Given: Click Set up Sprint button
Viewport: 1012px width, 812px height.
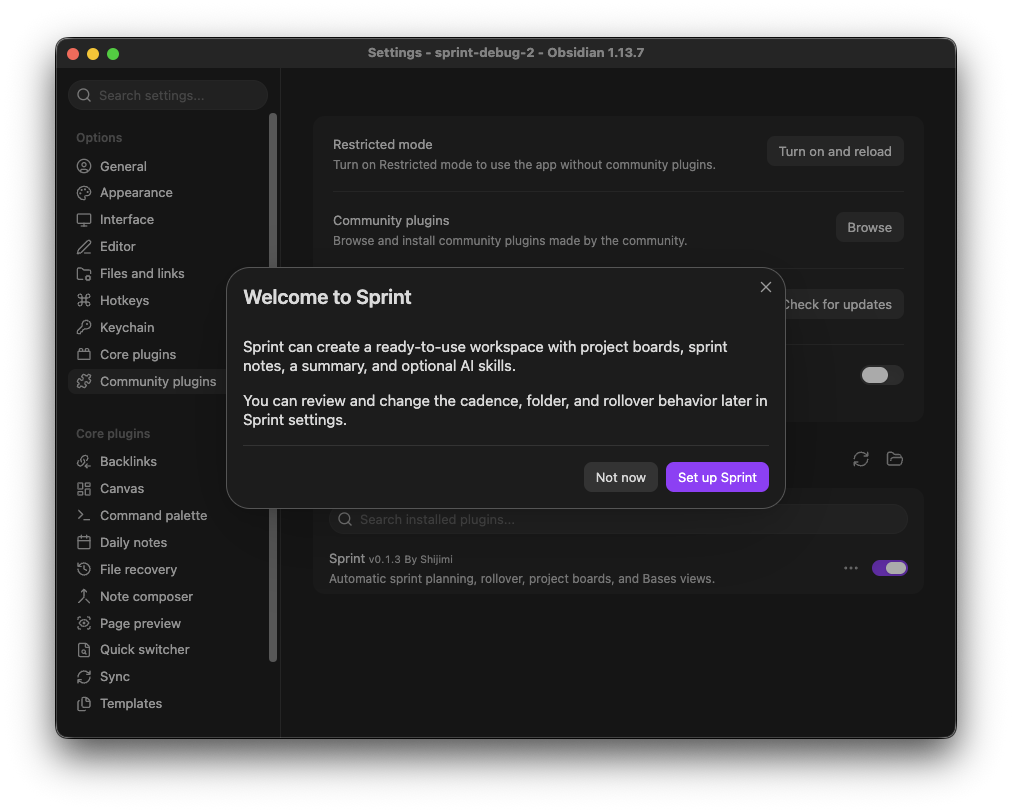Looking at the screenshot, I should coord(717,477).
